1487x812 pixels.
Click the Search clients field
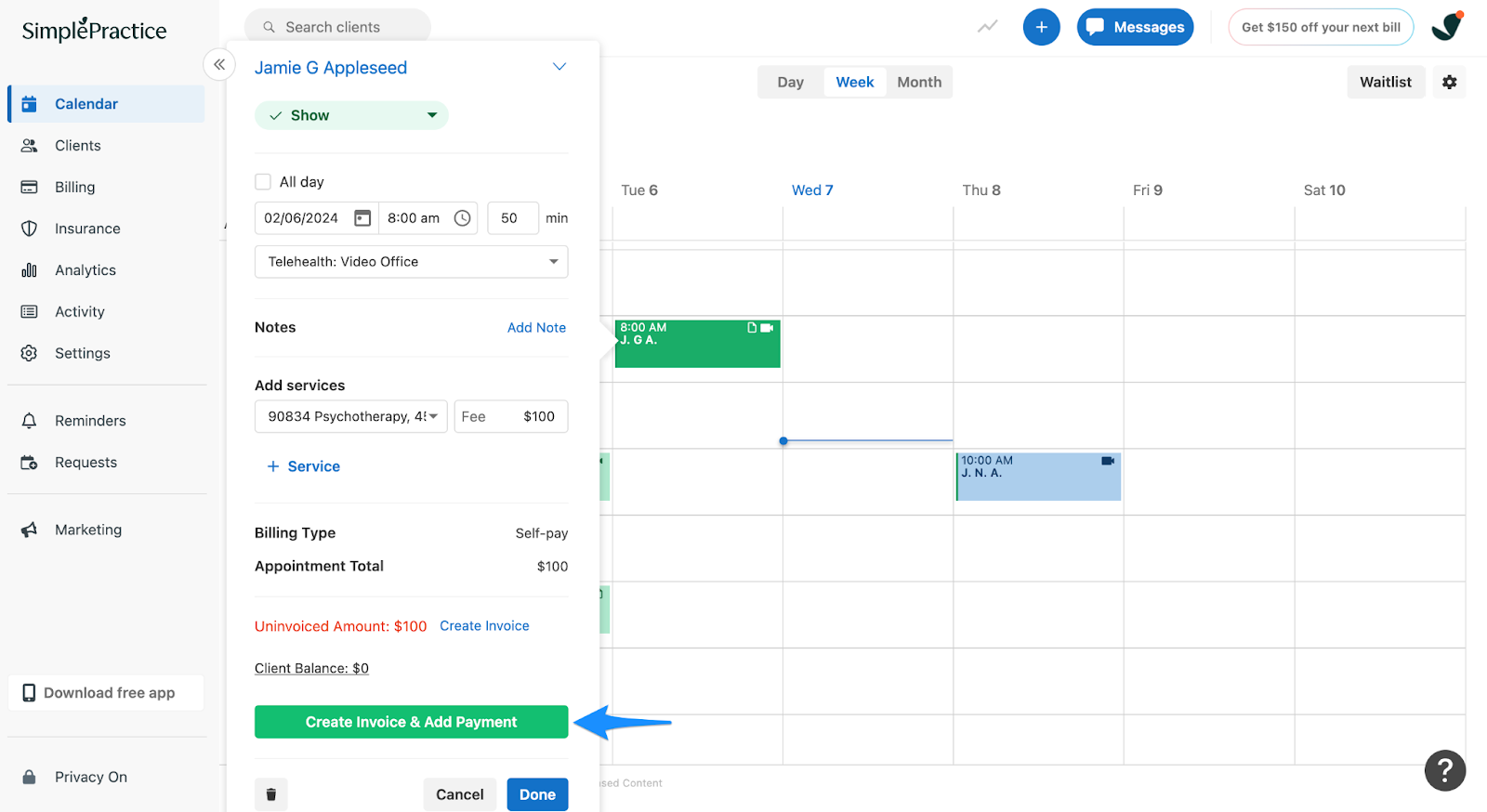pyautogui.click(x=337, y=27)
